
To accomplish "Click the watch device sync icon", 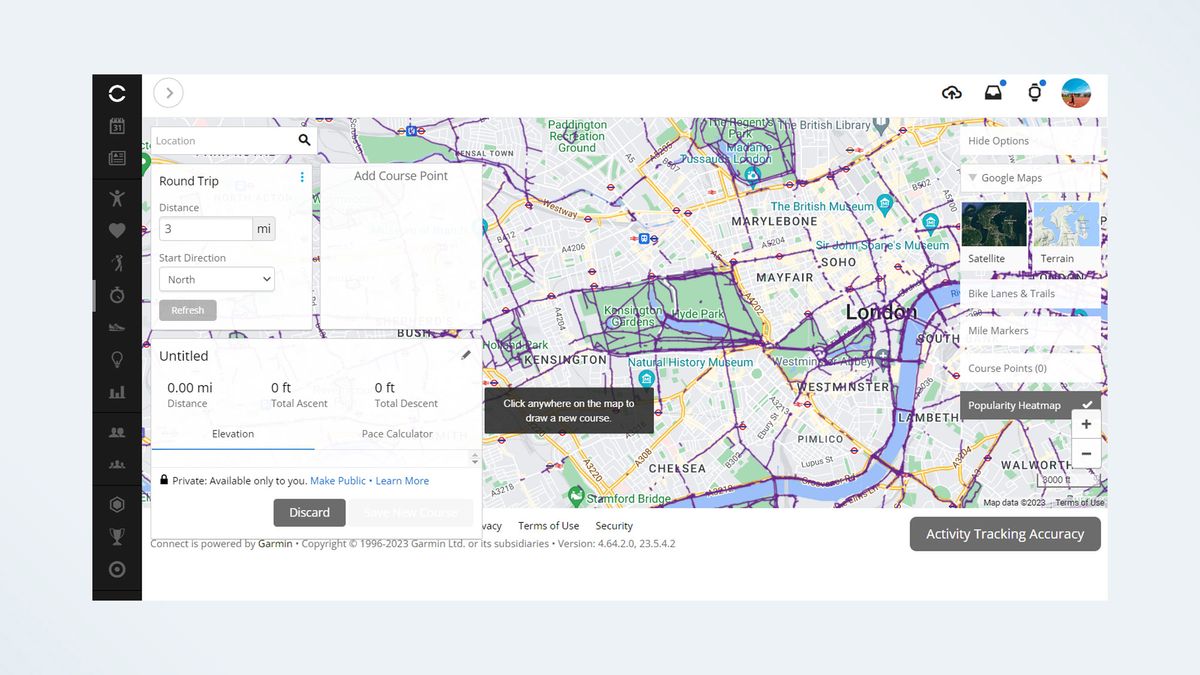I will tap(1036, 92).
